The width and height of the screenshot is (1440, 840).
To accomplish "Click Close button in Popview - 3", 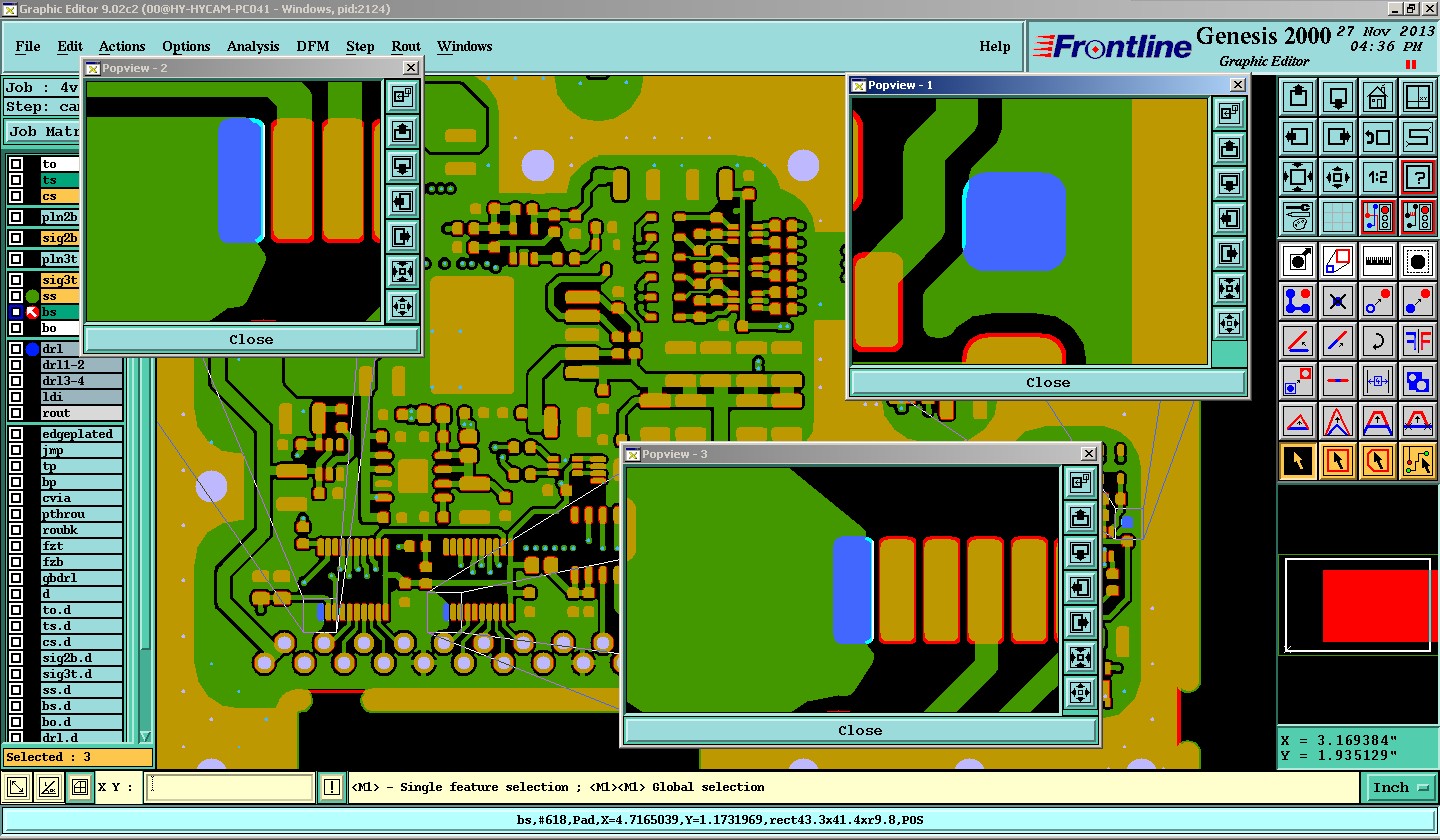I will pyautogui.click(x=860, y=730).
